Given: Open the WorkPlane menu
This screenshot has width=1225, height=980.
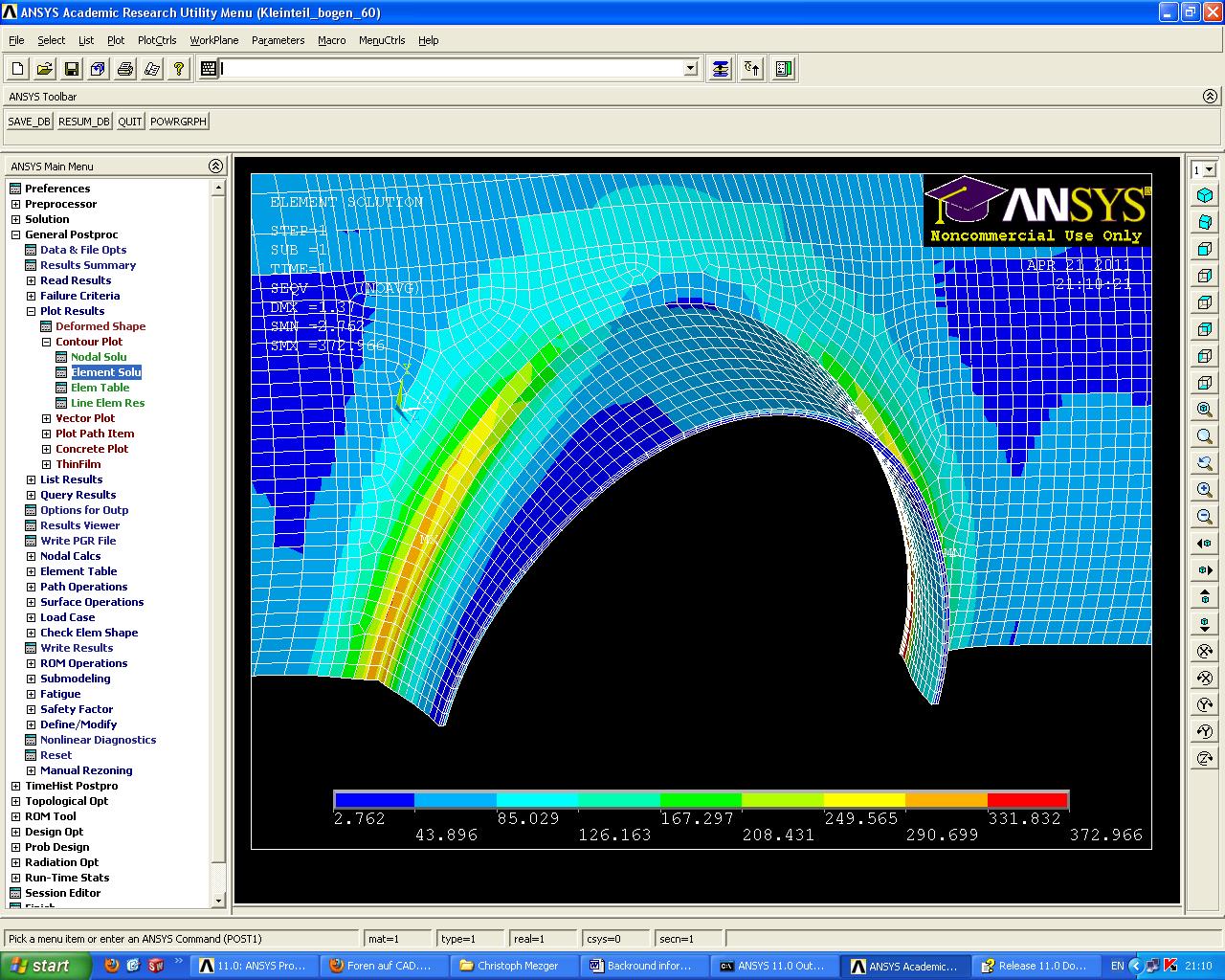Looking at the screenshot, I should click(x=214, y=40).
